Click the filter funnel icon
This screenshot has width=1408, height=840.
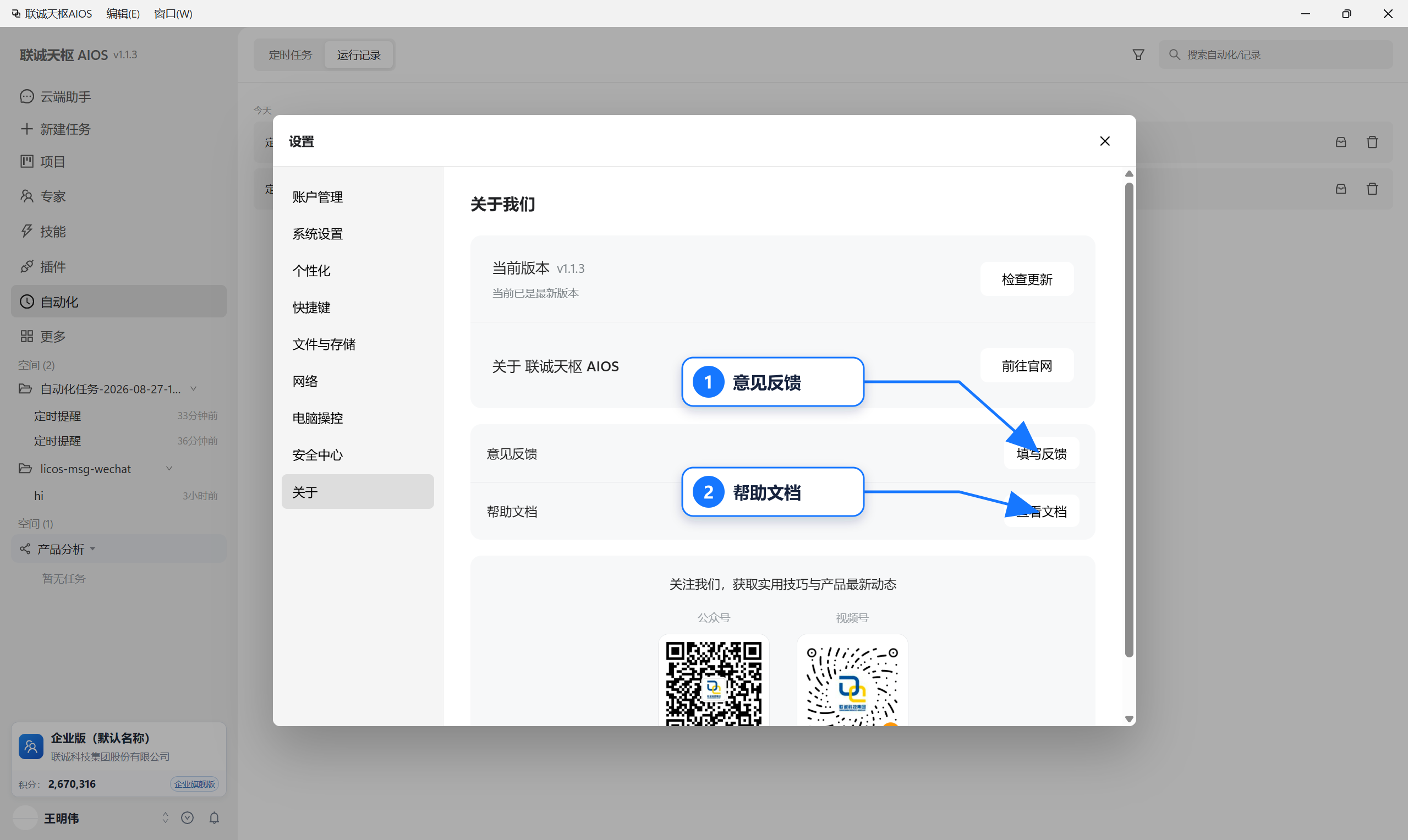[x=1138, y=55]
